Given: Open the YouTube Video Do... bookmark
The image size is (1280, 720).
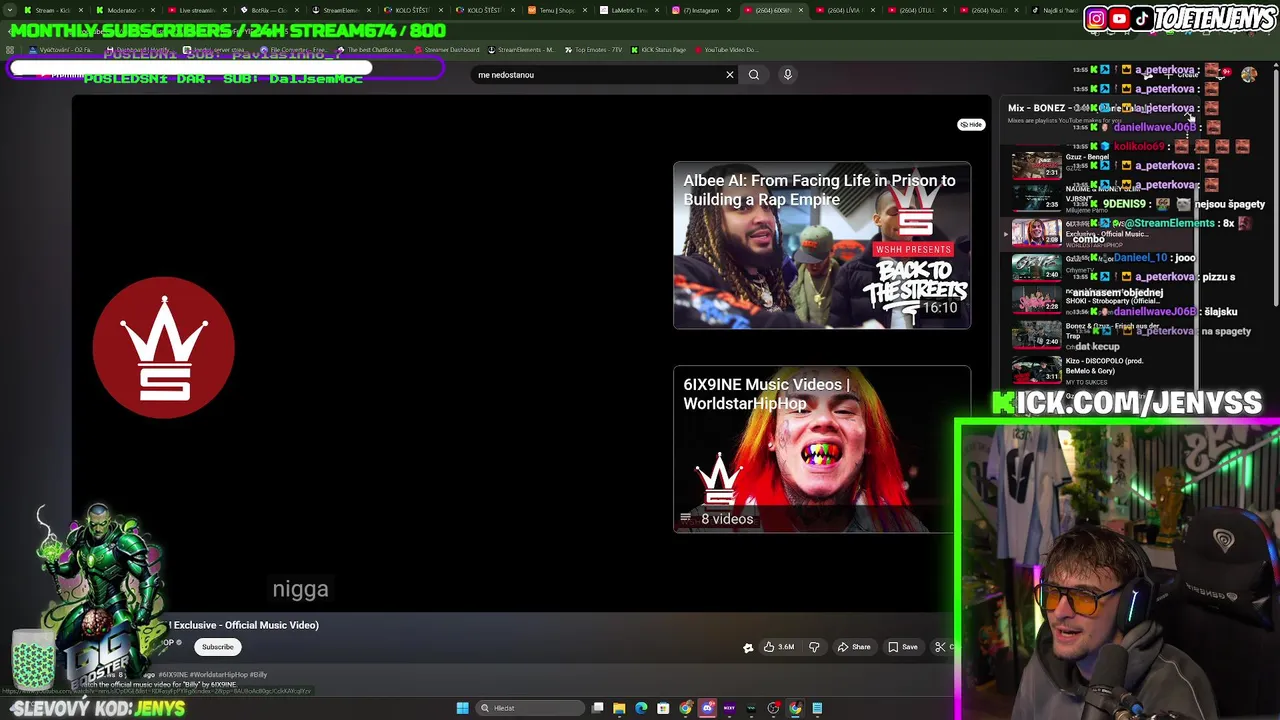Looking at the screenshot, I should click(x=725, y=50).
